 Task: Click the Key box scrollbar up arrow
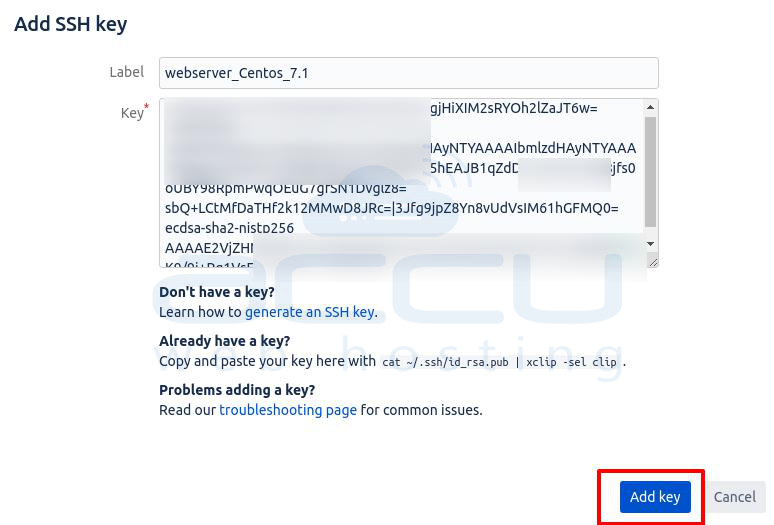tap(651, 107)
